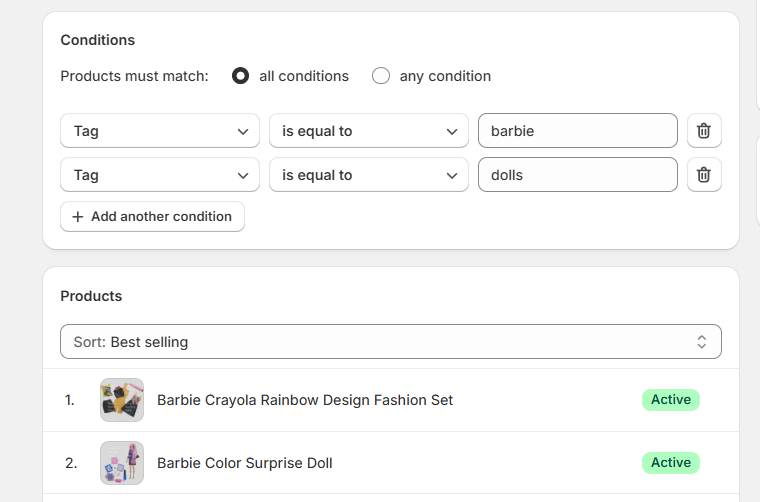Delete the barbie tag condition
760x502 pixels.
point(704,131)
